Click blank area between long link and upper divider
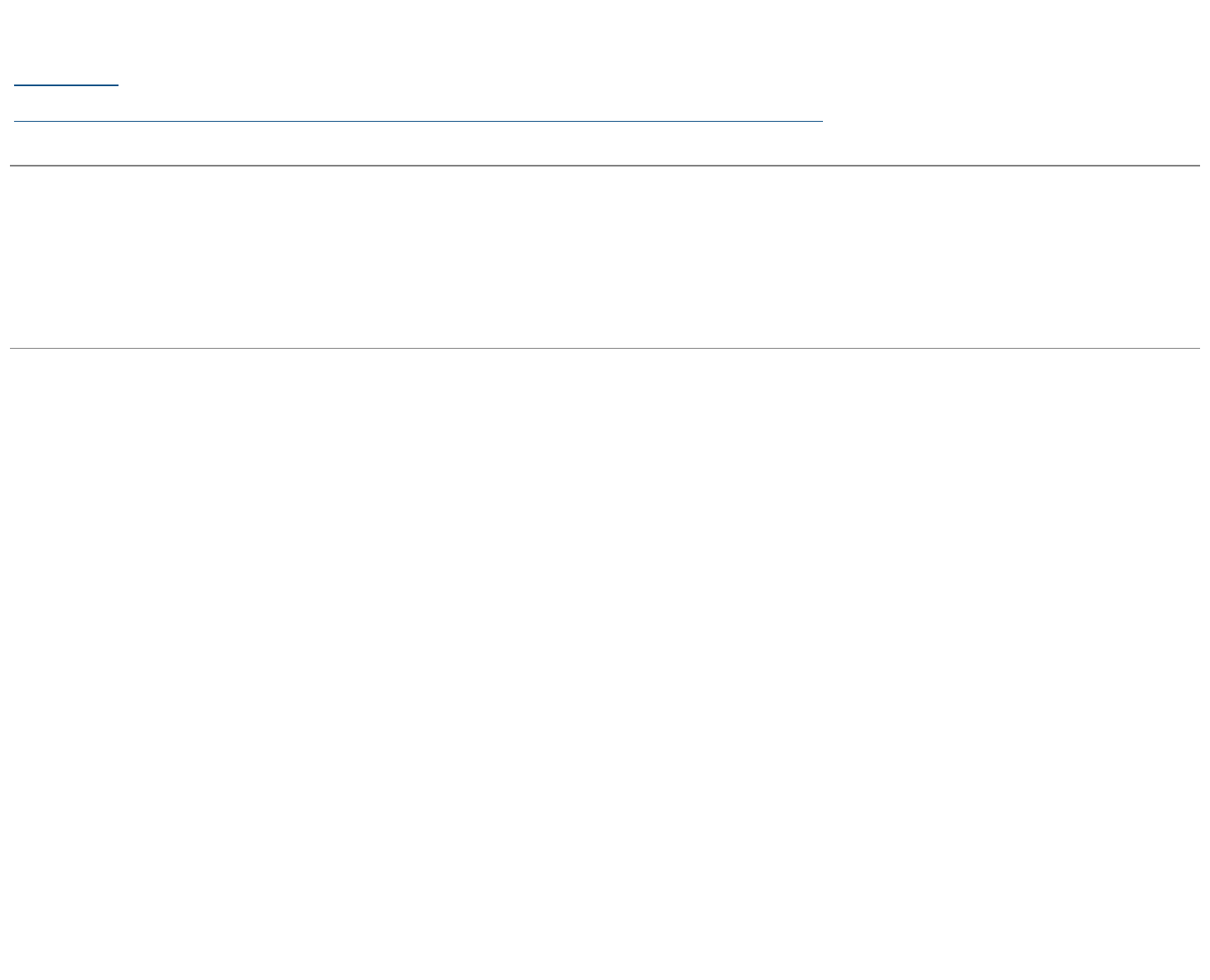Viewport: 1210px width, 980px height. click(414, 142)
